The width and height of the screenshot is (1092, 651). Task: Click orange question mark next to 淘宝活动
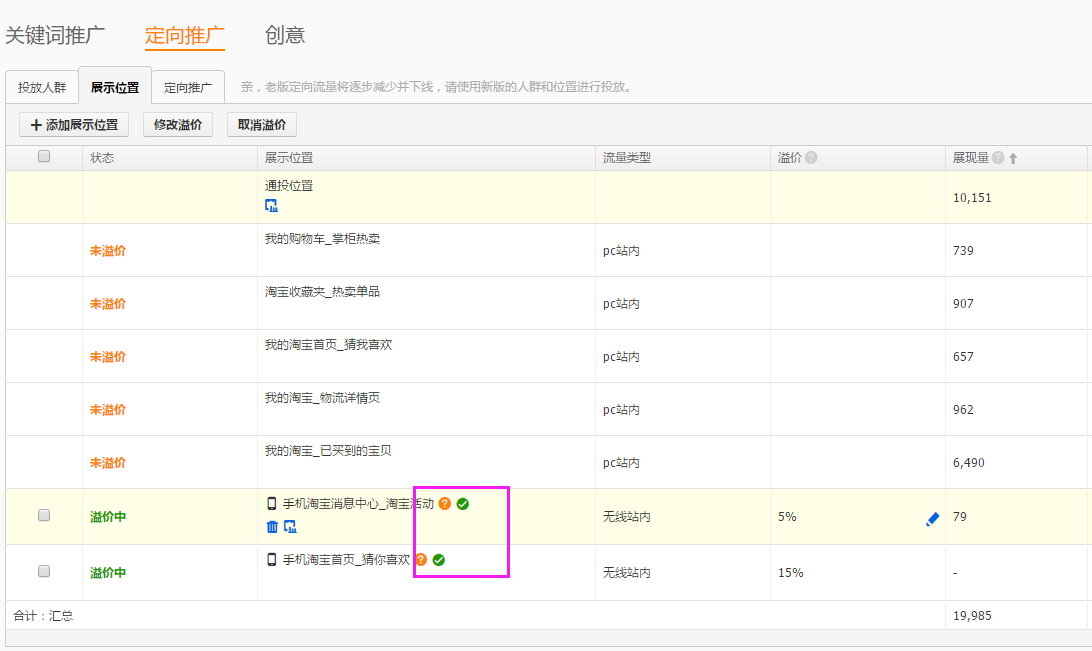pyautogui.click(x=445, y=504)
